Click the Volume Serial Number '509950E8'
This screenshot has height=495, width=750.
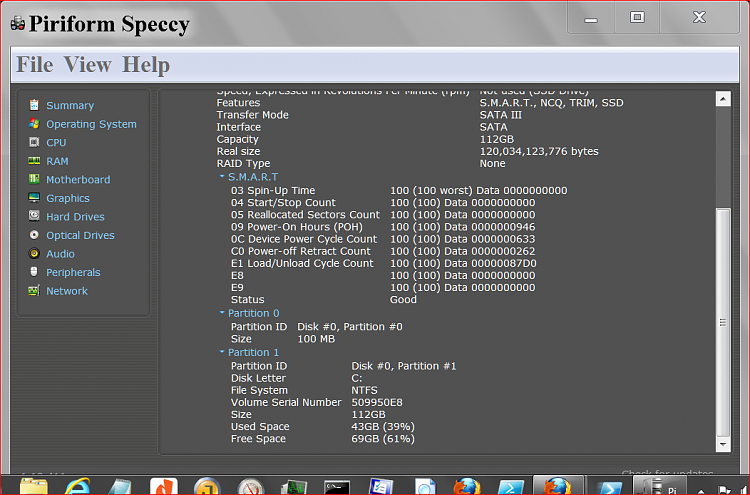coord(377,403)
